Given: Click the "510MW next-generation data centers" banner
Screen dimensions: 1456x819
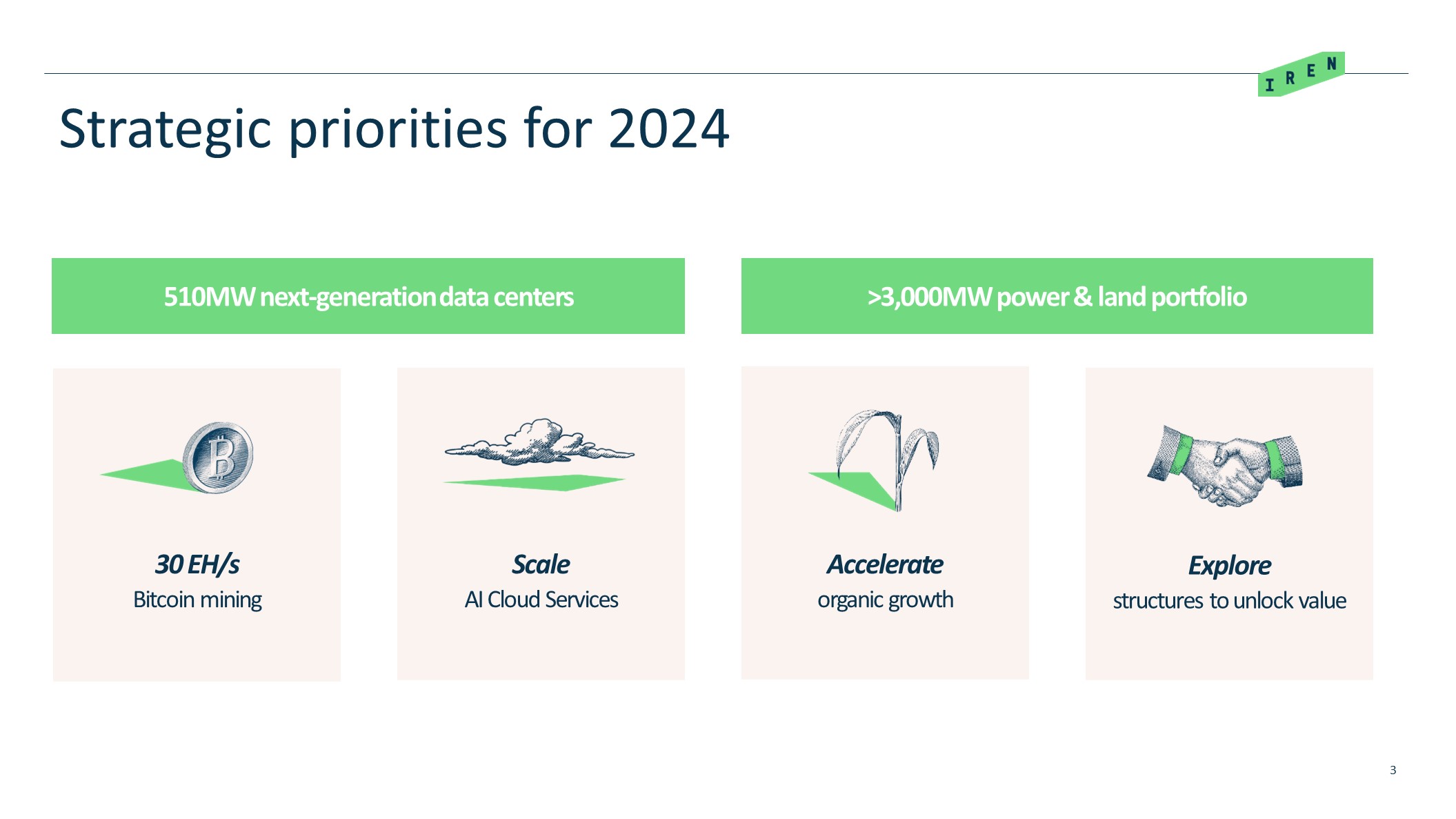Looking at the screenshot, I should [x=368, y=297].
